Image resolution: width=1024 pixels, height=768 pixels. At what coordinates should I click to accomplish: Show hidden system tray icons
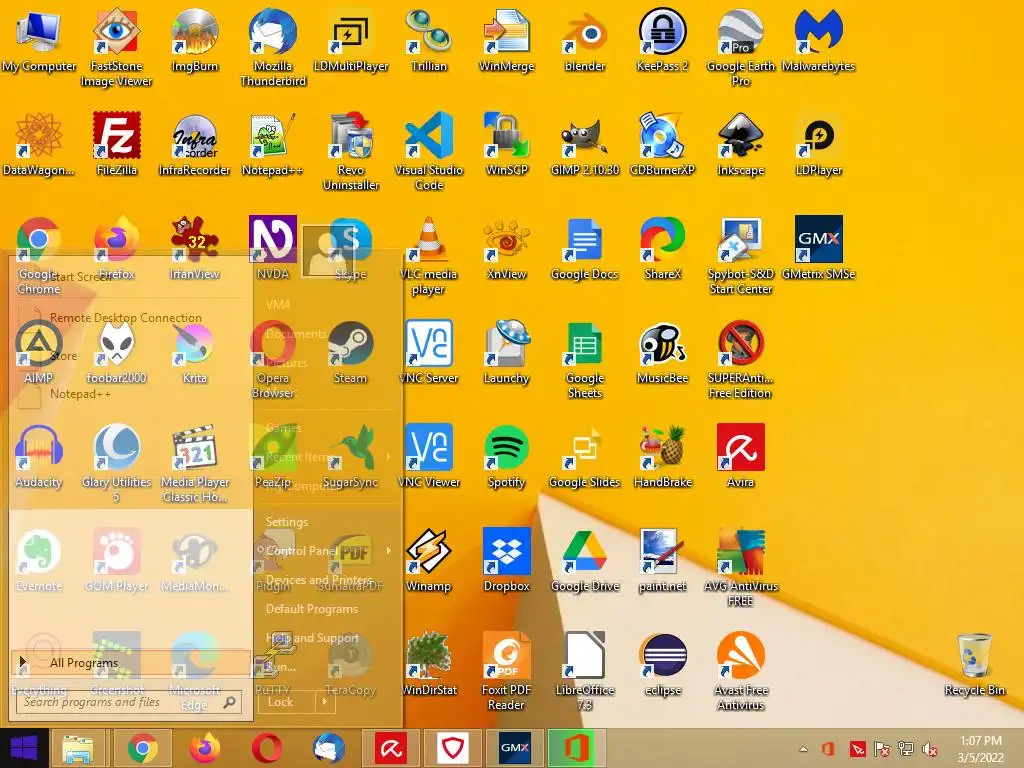[803, 749]
